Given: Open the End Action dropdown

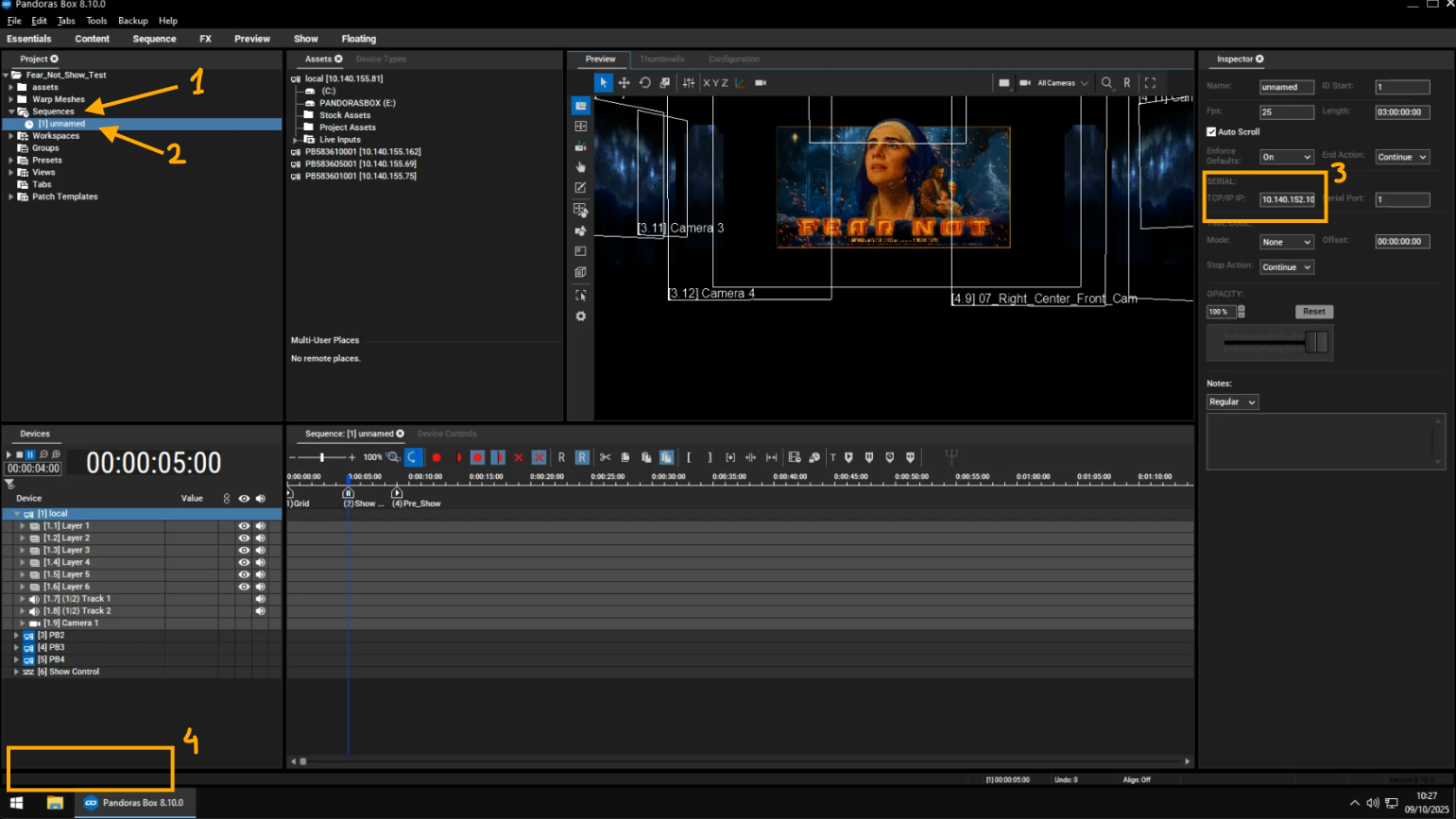Looking at the screenshot, I should pyautogui.click(x=1401, y=157).
